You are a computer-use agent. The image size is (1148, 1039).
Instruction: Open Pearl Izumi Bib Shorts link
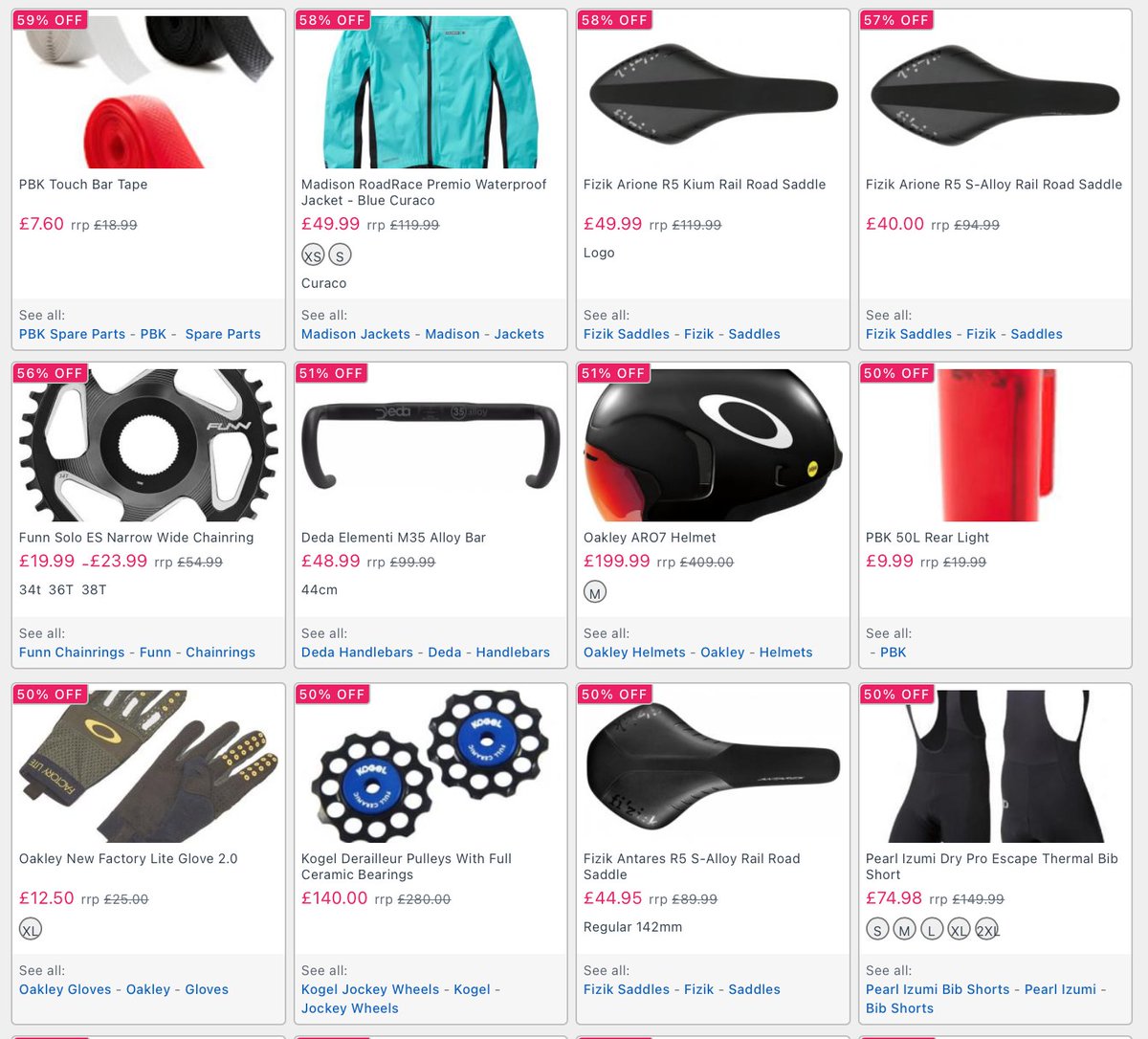click(x=938, y=989)
